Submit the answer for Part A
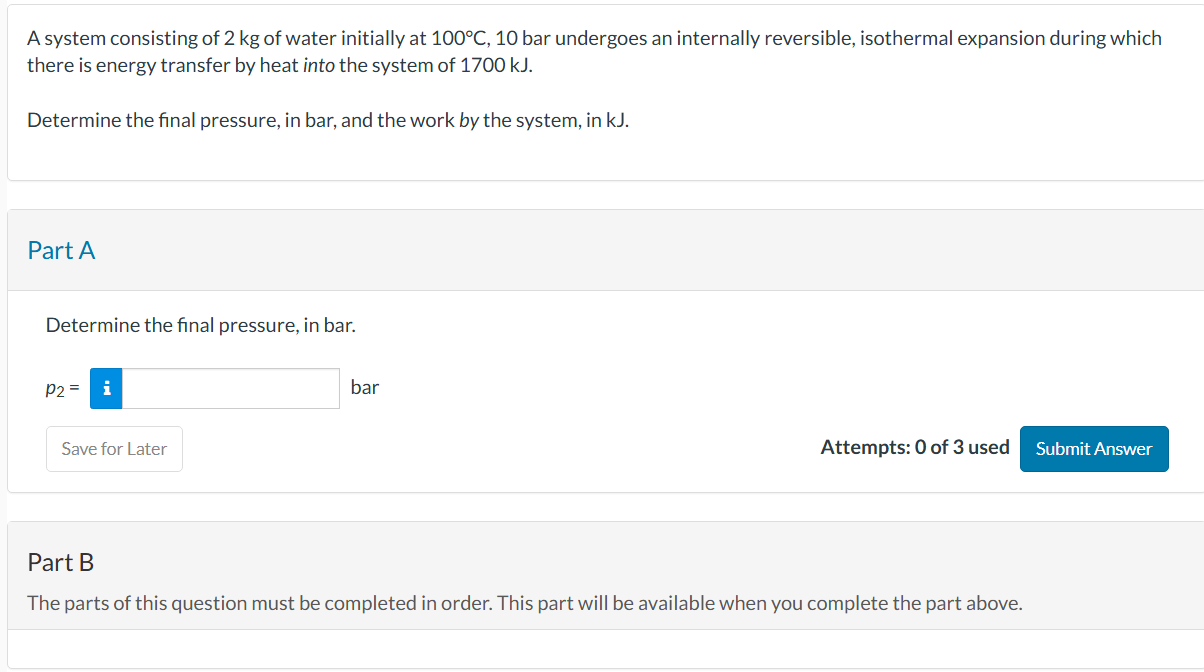 pos(1094,448)
